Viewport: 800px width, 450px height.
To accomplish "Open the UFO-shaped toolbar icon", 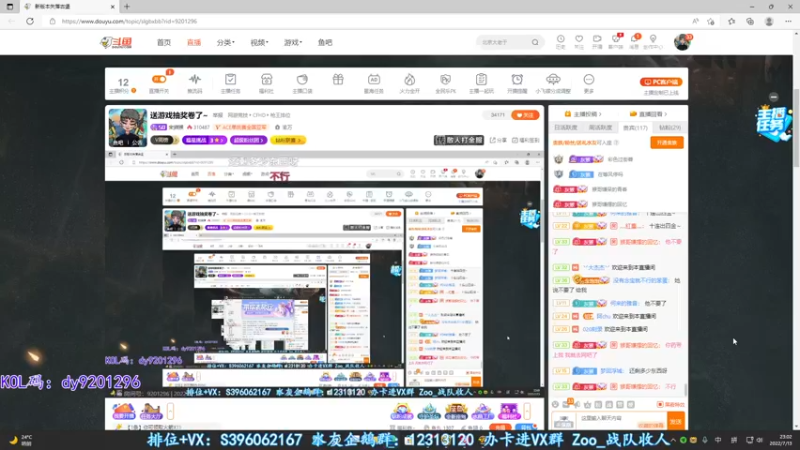I will tap(553, 83).
